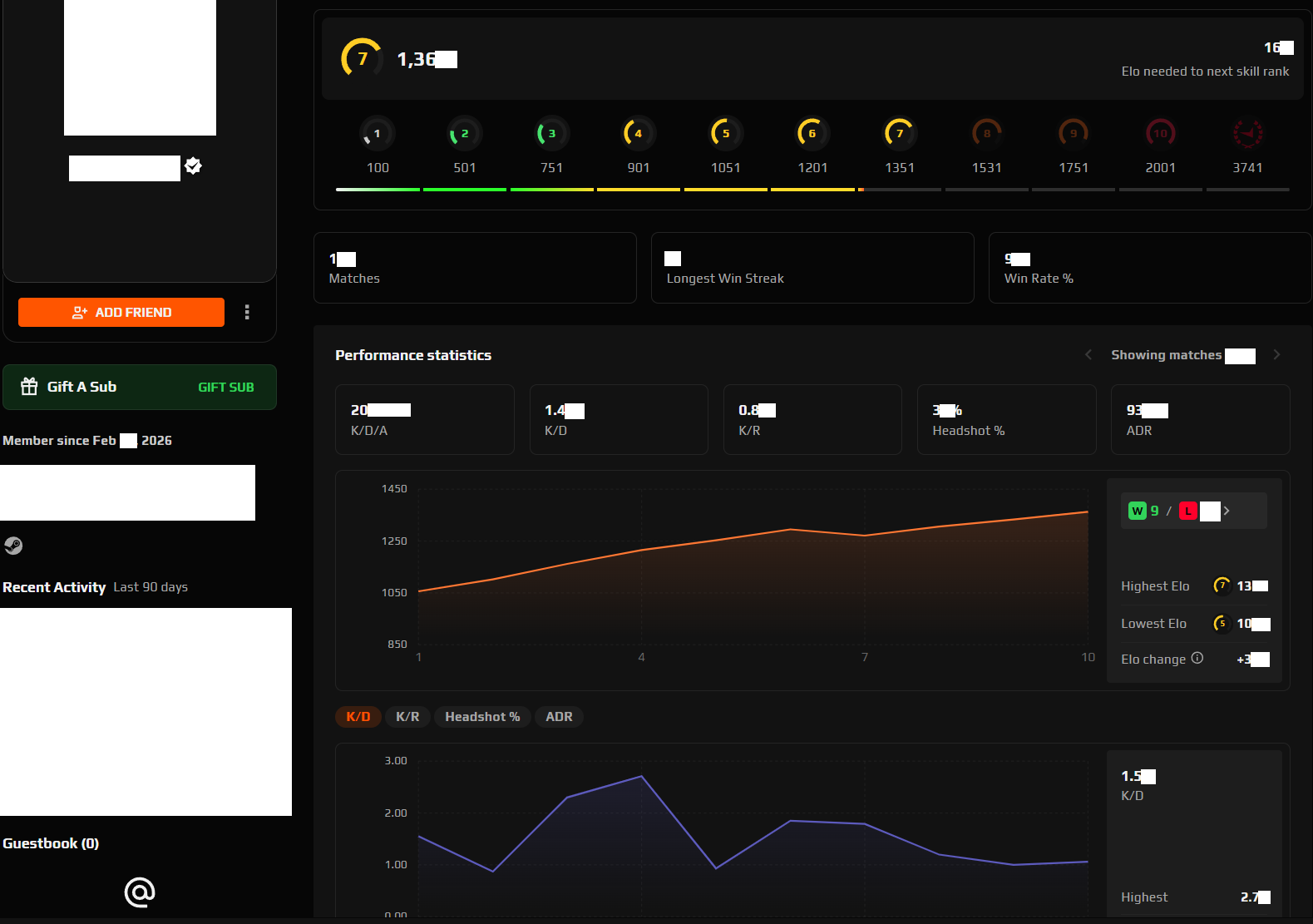Click the level 10 skill rank icon
The image size is (1313, 924).
pyautogui.click(x=1160, y=134)
